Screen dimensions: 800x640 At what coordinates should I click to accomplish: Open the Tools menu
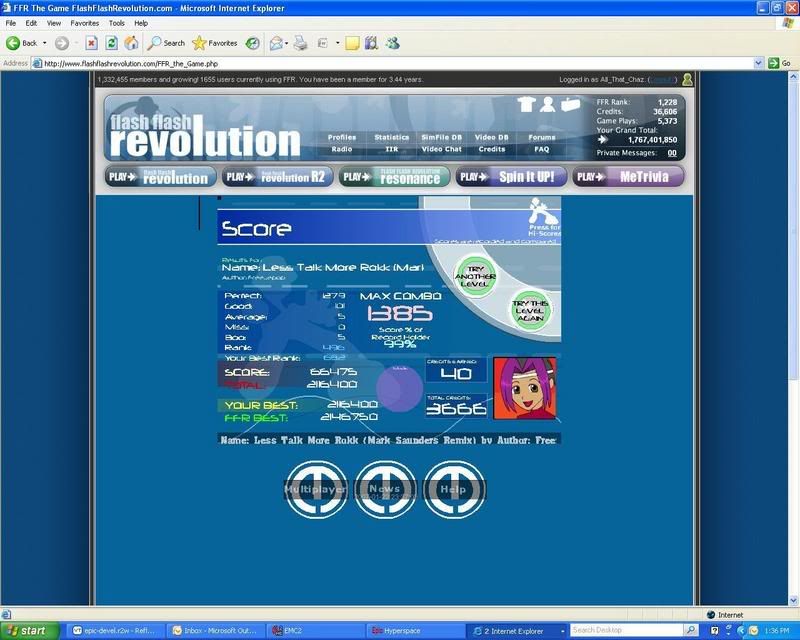tap(117, 22)
